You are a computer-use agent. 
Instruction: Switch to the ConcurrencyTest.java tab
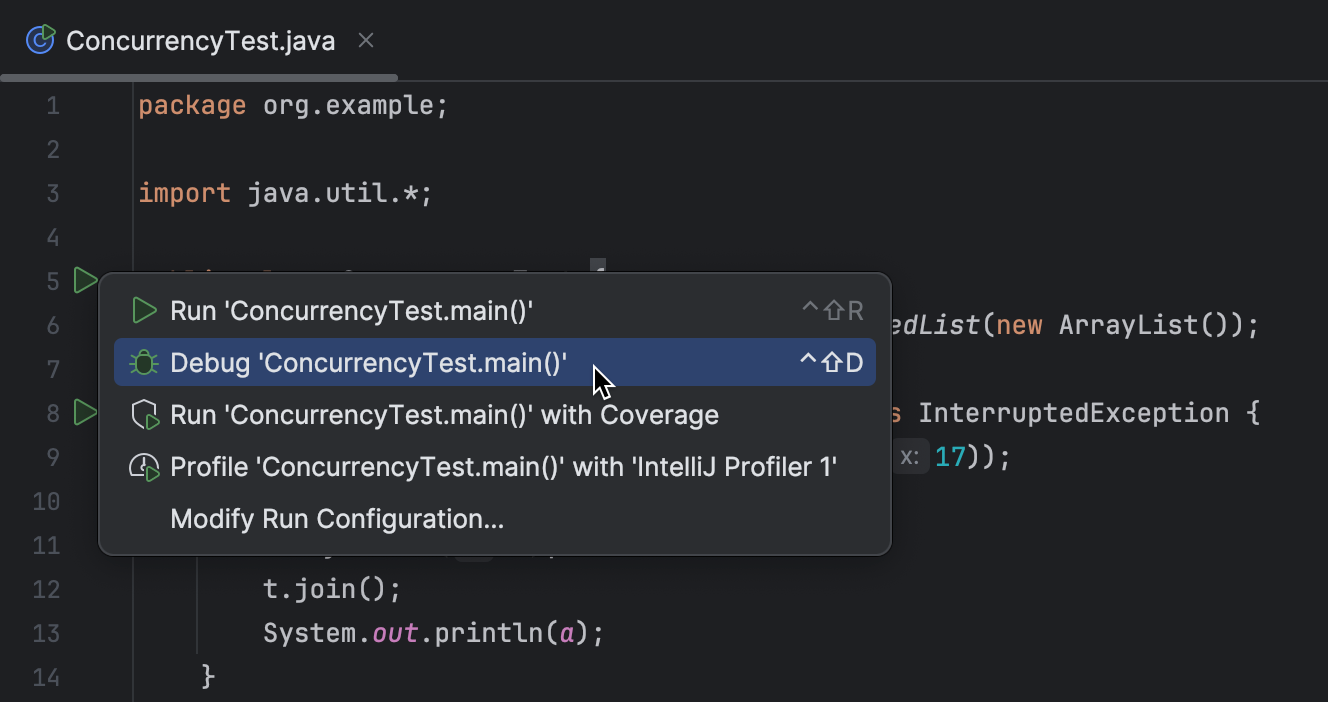199,40
